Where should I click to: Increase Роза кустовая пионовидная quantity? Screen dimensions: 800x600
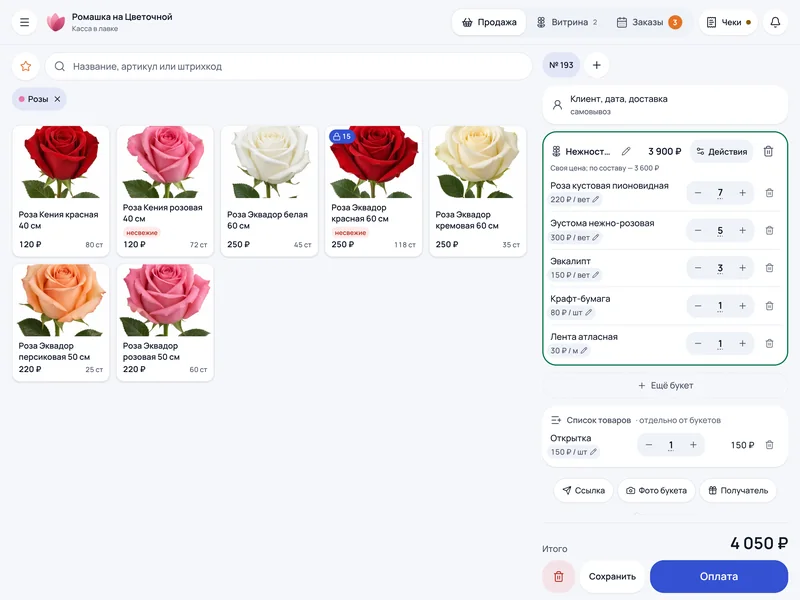(x=742, y=193)
